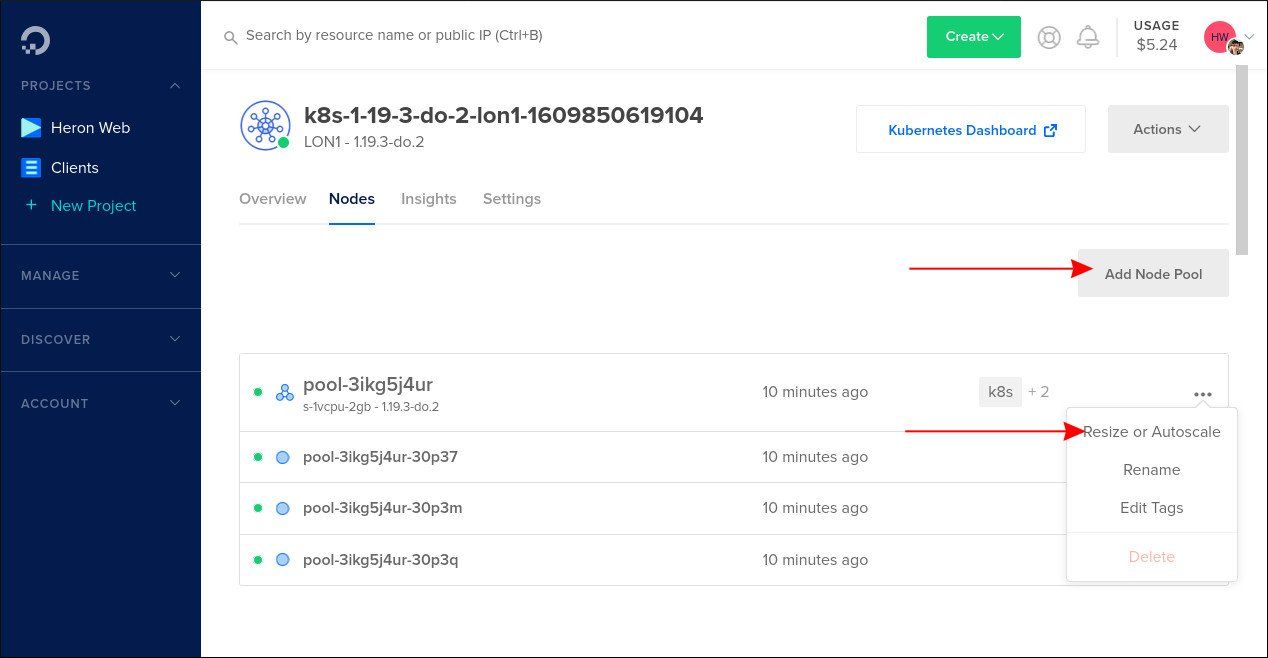Click the Kubernetes cluster hexagon icon
The width and height of the screenshot is (1268, 658).
click(265, 125)
